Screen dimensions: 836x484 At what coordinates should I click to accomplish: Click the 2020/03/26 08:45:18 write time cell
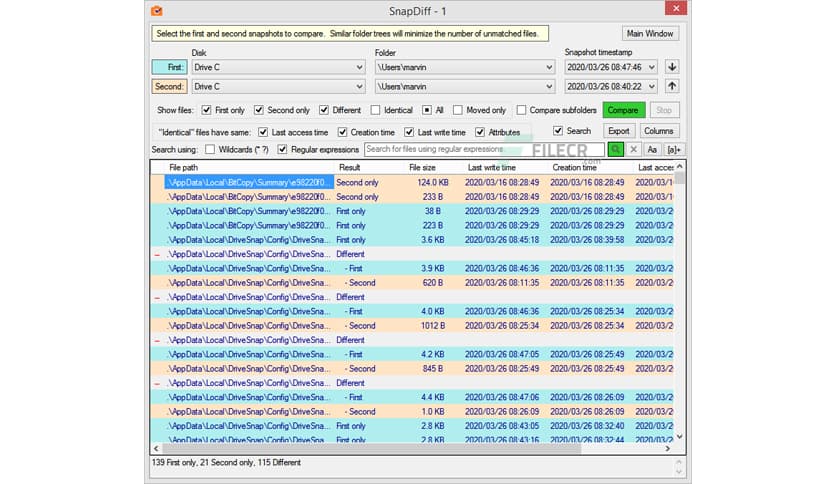pyautogui.click(x=502, y=240)
